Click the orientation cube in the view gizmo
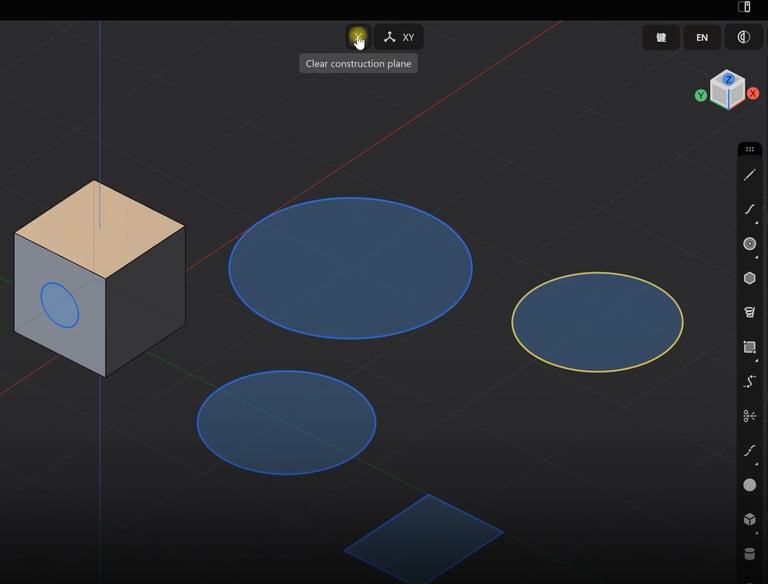Screen dimensions: 768x584 tap(727, 90)
